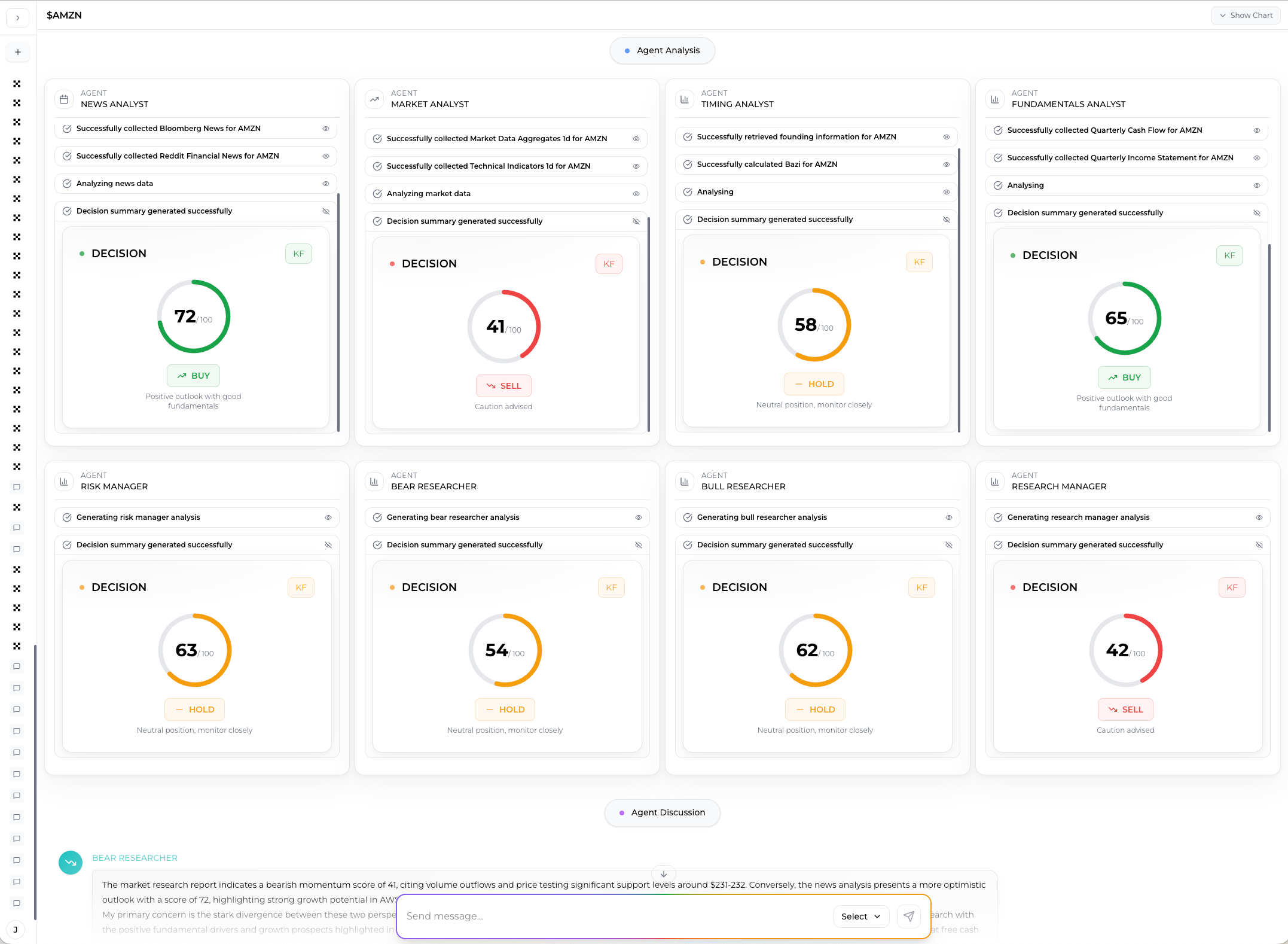Click the SELL button in Research Manager card
Screen dimensions: 1288x944
click(1125, 709)
